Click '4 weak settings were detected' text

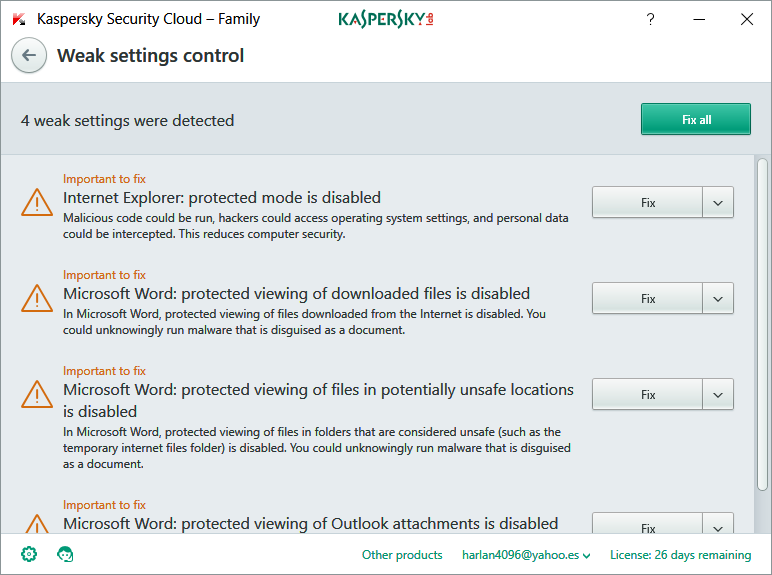point(128,121)
